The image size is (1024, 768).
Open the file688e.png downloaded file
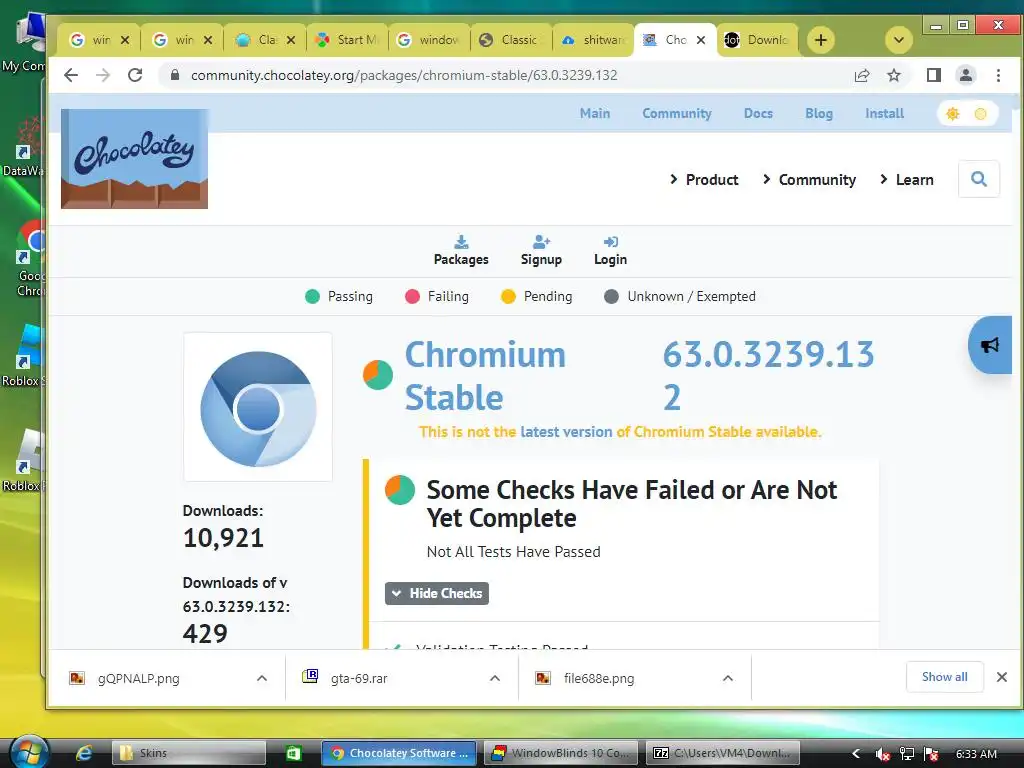[598, 678]
